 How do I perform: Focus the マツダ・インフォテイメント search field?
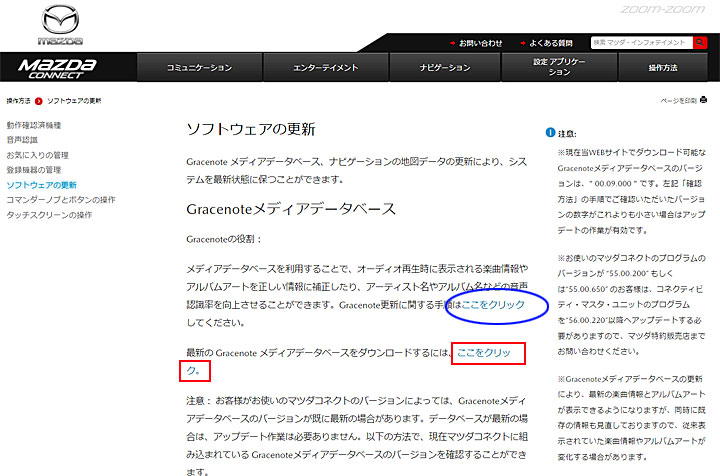[642, 43]
